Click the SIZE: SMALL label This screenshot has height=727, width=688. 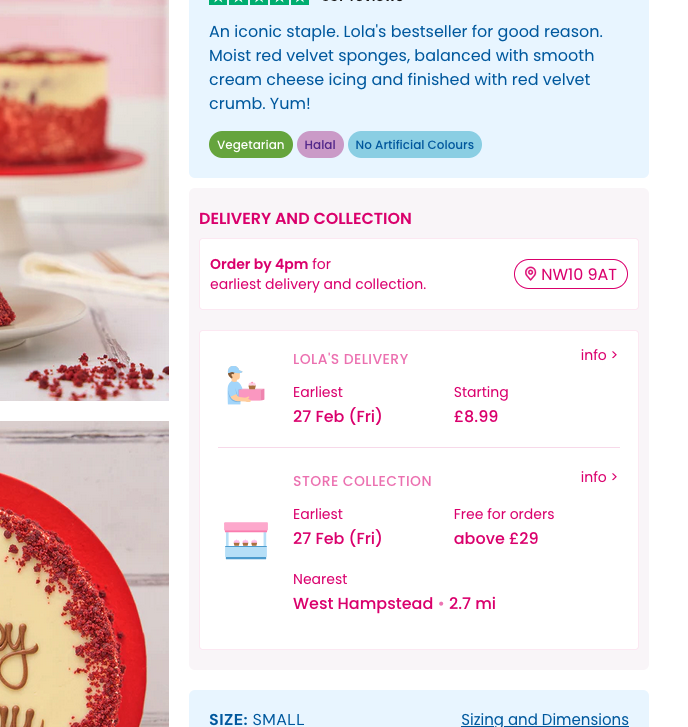(256, 719)
